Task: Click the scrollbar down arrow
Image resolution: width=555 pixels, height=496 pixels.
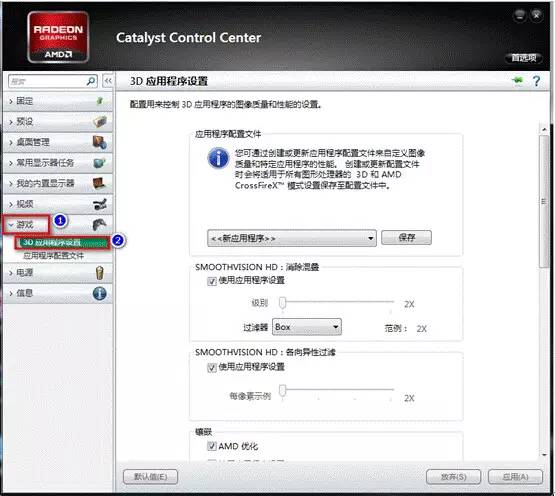Action: coord(544,455)
